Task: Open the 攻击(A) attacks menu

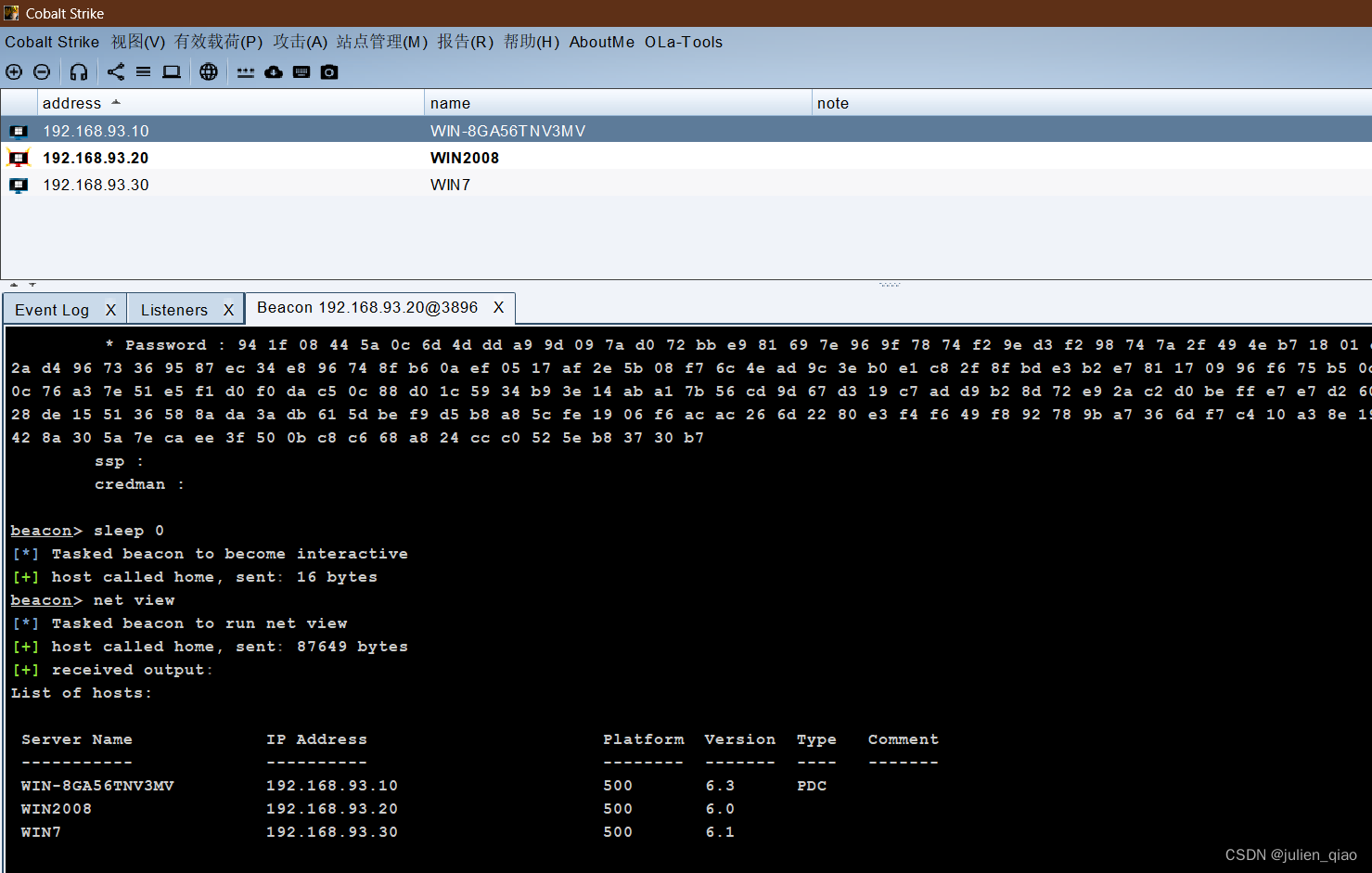Action: coord(300,42)
